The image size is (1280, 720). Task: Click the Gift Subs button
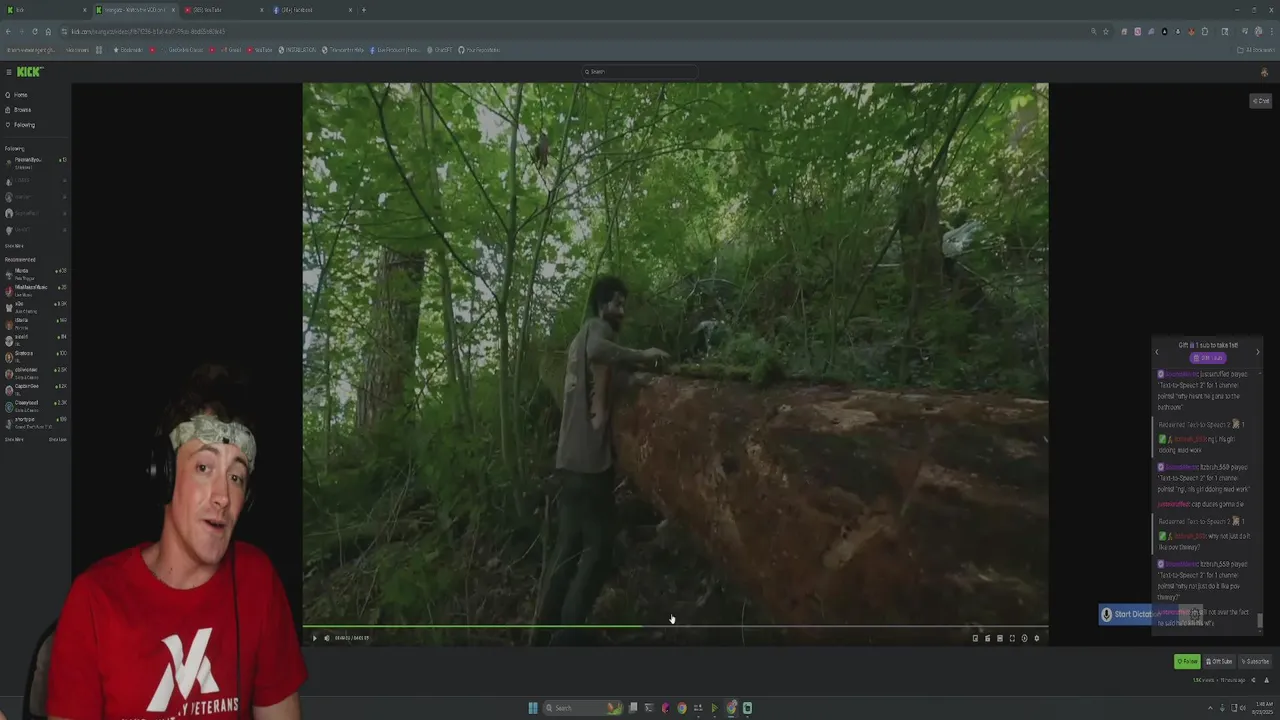click(1219, 661)
